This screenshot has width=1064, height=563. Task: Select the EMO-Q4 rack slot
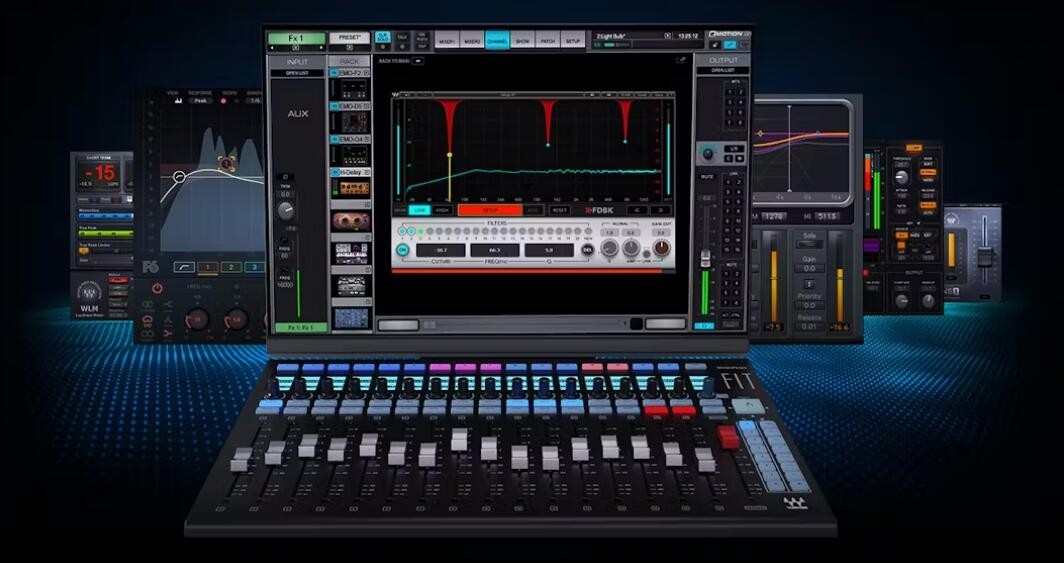click(x=350, y=139)
